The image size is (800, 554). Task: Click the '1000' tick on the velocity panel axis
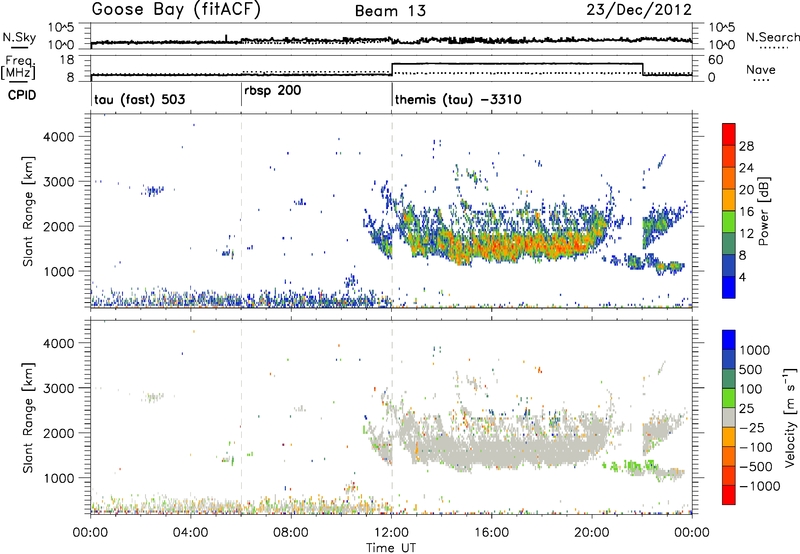[x=59, y=478]
